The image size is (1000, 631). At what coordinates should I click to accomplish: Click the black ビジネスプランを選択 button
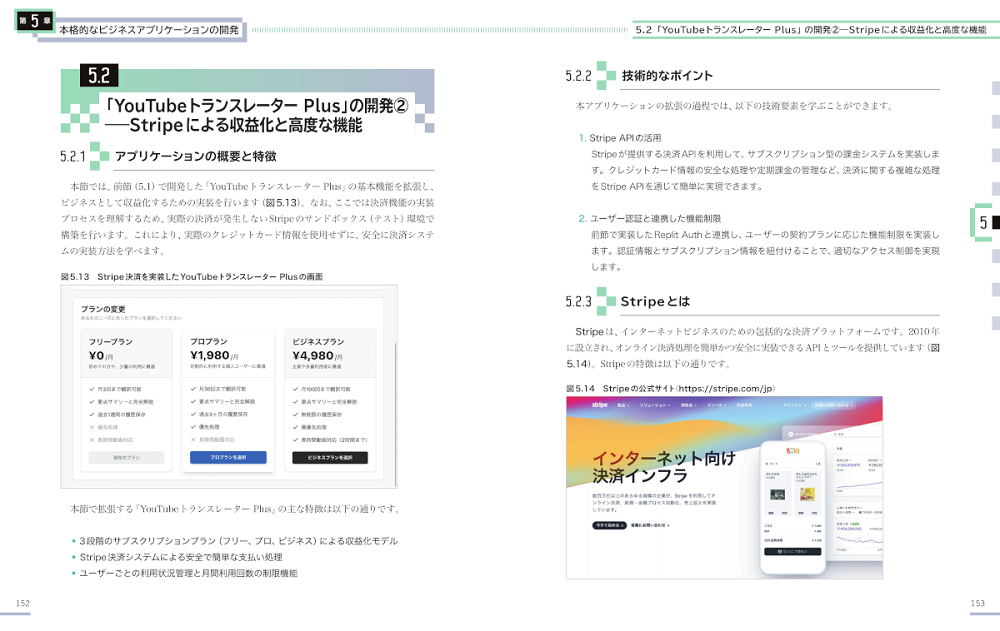pos(330,457)
